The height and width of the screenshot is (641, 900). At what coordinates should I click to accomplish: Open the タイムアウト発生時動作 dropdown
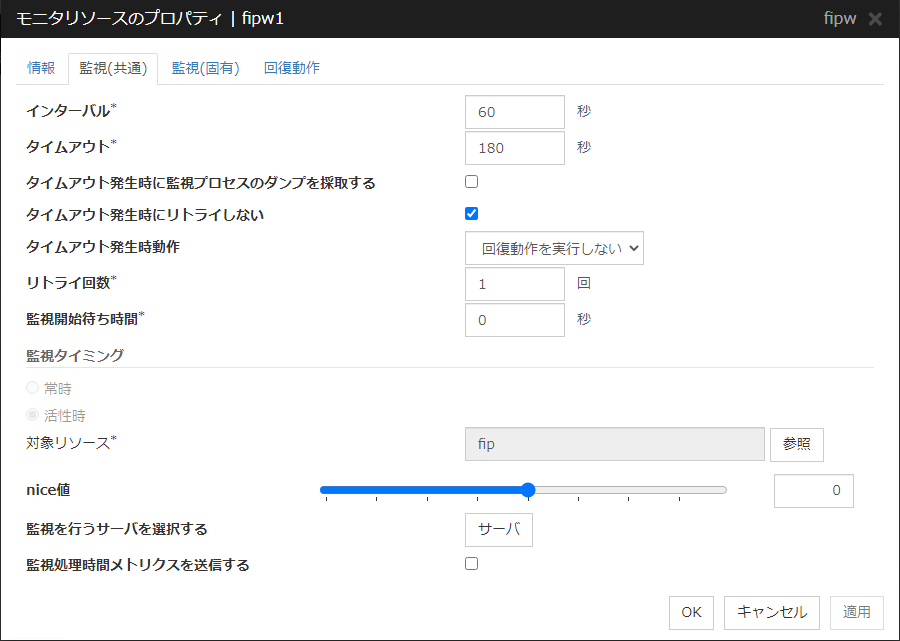(x=554, y=247)
